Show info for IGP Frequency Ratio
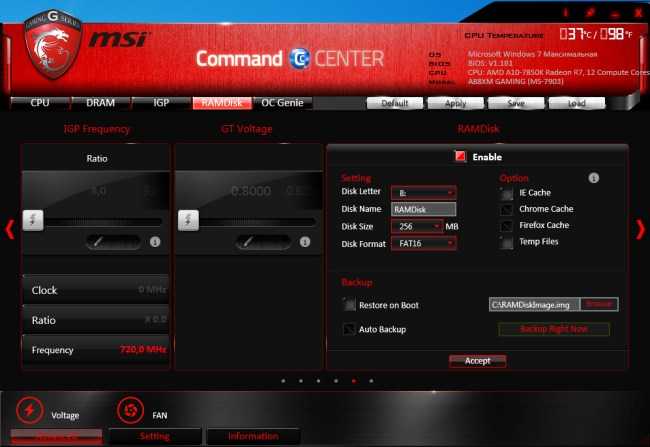Viewport: 650px width, 447px height. click(x=155, y=242)
